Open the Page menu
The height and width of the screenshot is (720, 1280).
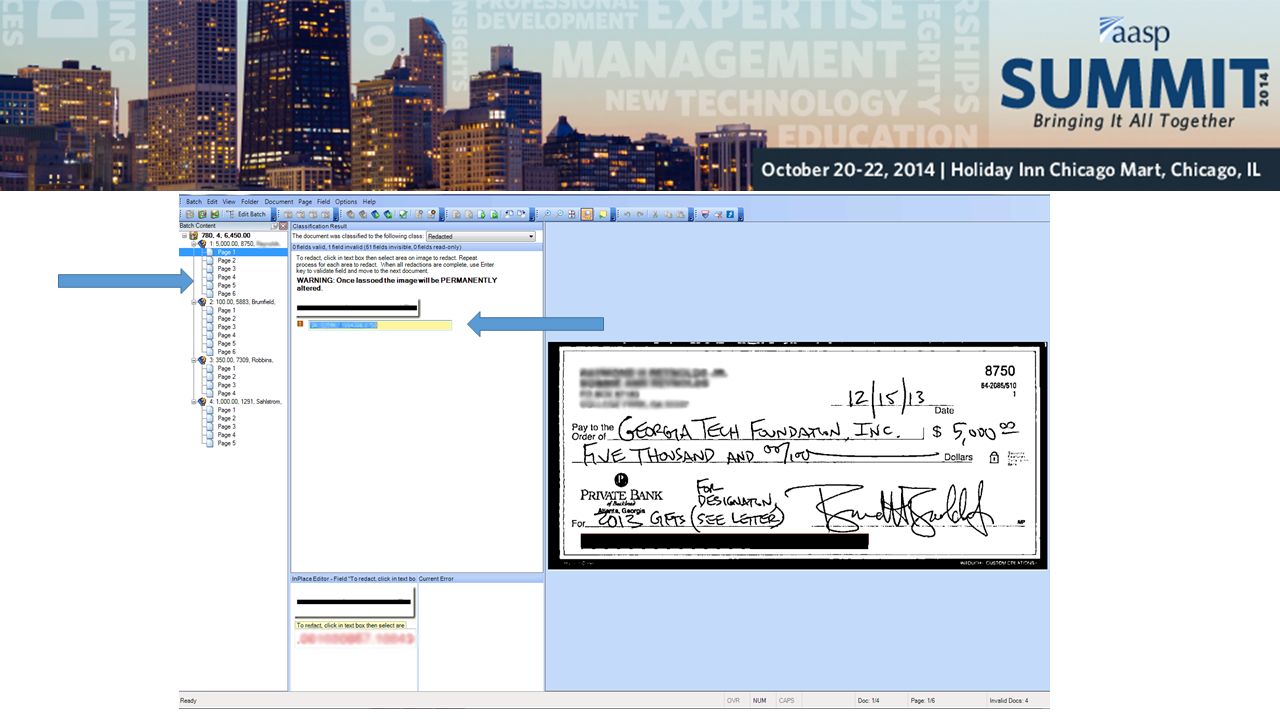305,202
